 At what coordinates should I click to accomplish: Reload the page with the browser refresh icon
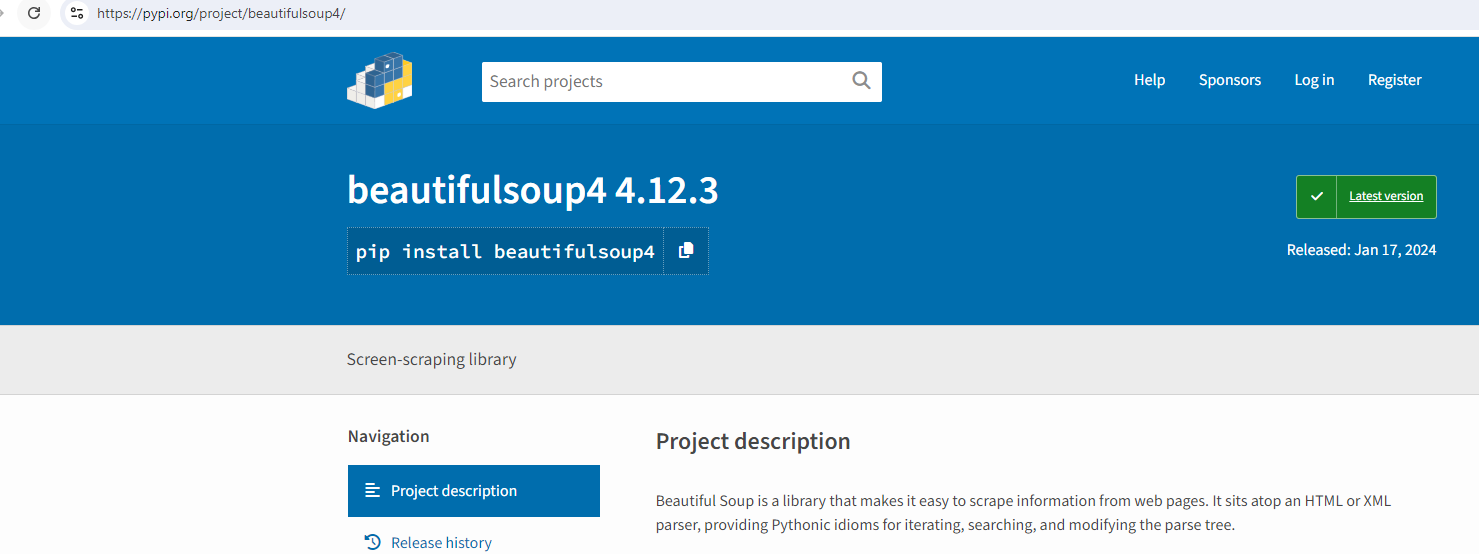click(x=33, y=13)
